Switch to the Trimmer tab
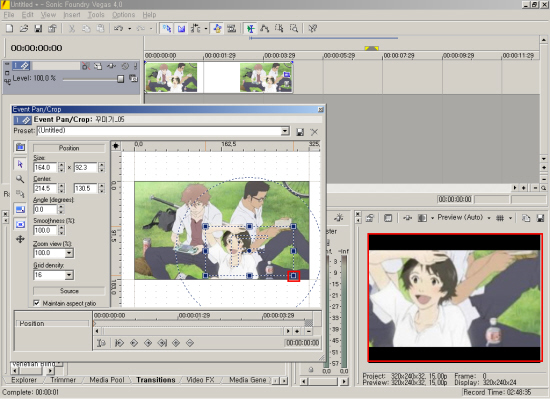The height and width of the screenshot is (399, 550). pyautogui.click(x=63, y=380)
